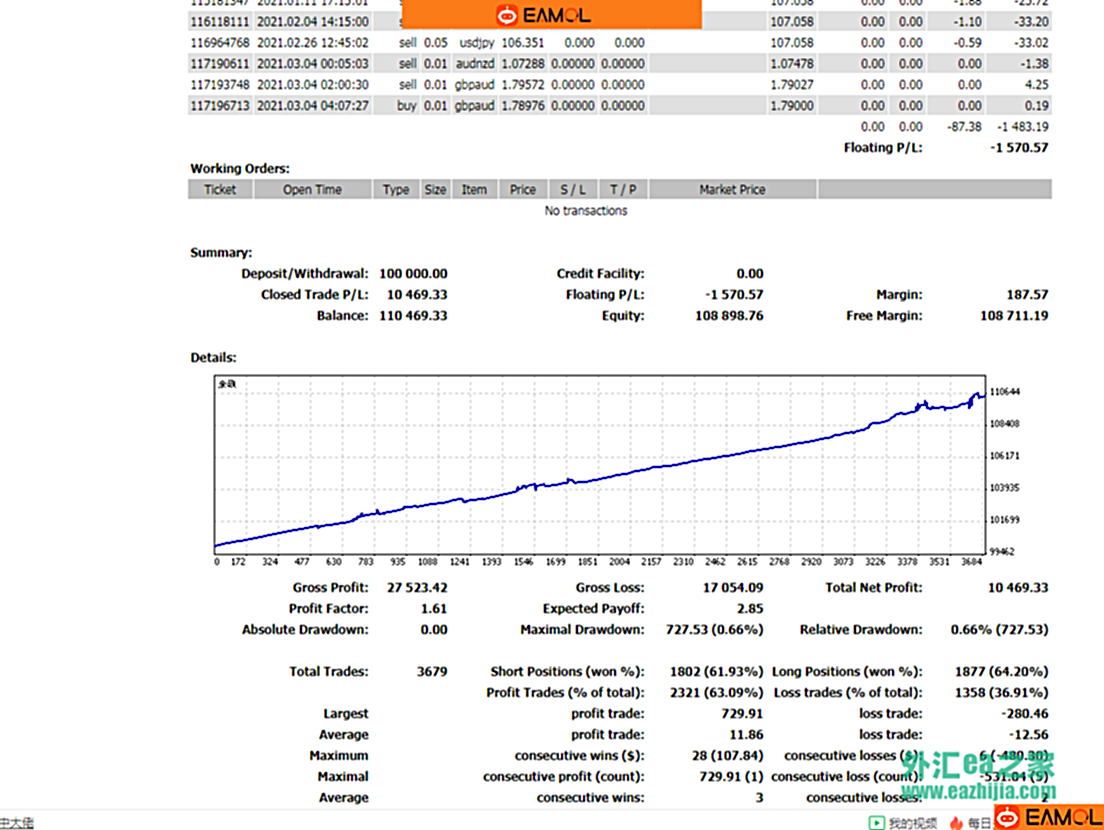Click the Closed Trade P/L value
The image size is (1104, 830).
(x=417, y=295)
